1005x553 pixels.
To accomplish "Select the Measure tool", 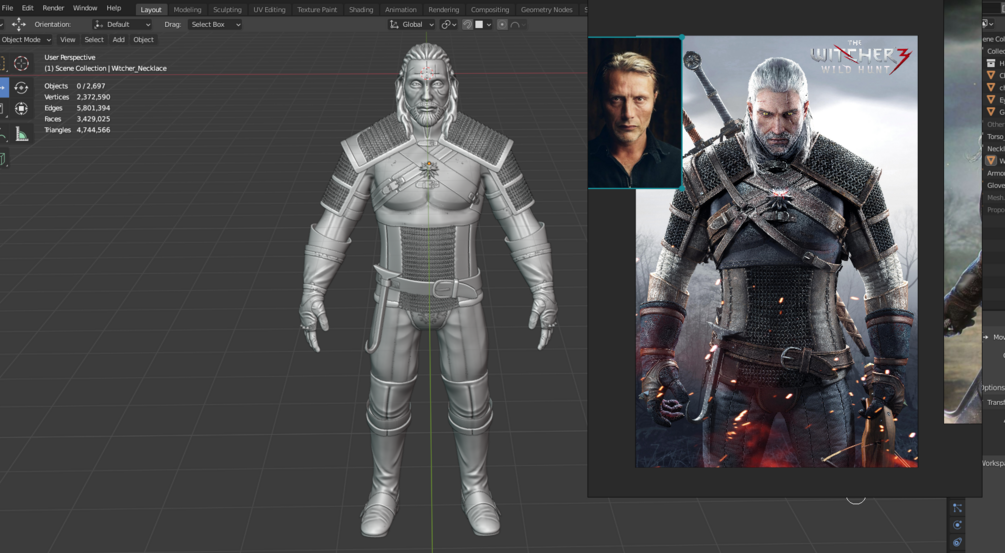I will pyautogui.click(x=21, y=134).
